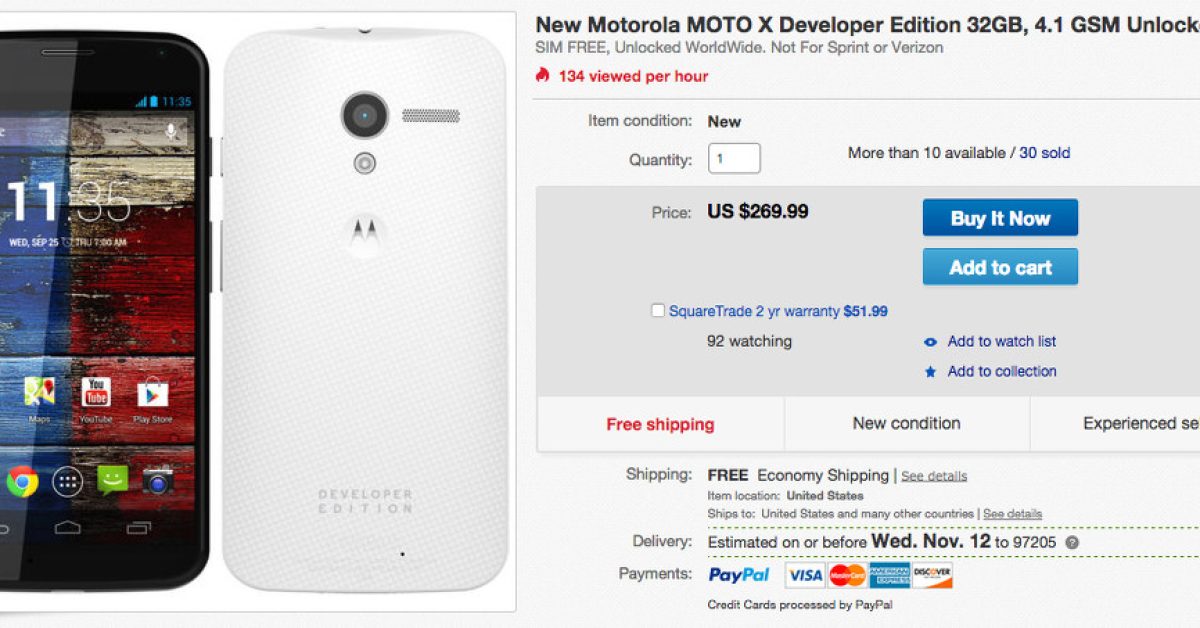
Task: Open the Add to collection link
Action: click(1001, 371)
